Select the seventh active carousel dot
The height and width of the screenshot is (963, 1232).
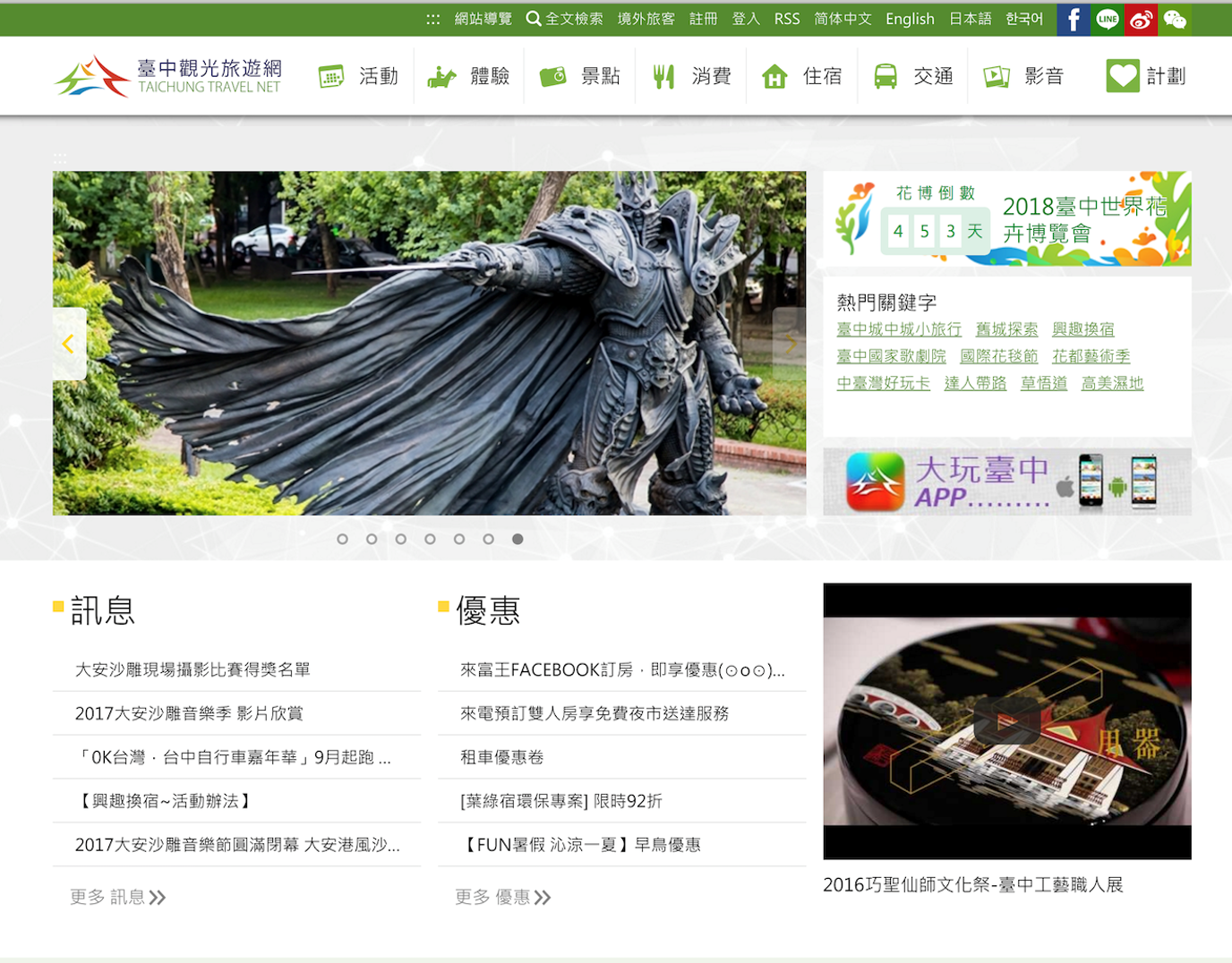pyautogui.click(x=518, y=539)
